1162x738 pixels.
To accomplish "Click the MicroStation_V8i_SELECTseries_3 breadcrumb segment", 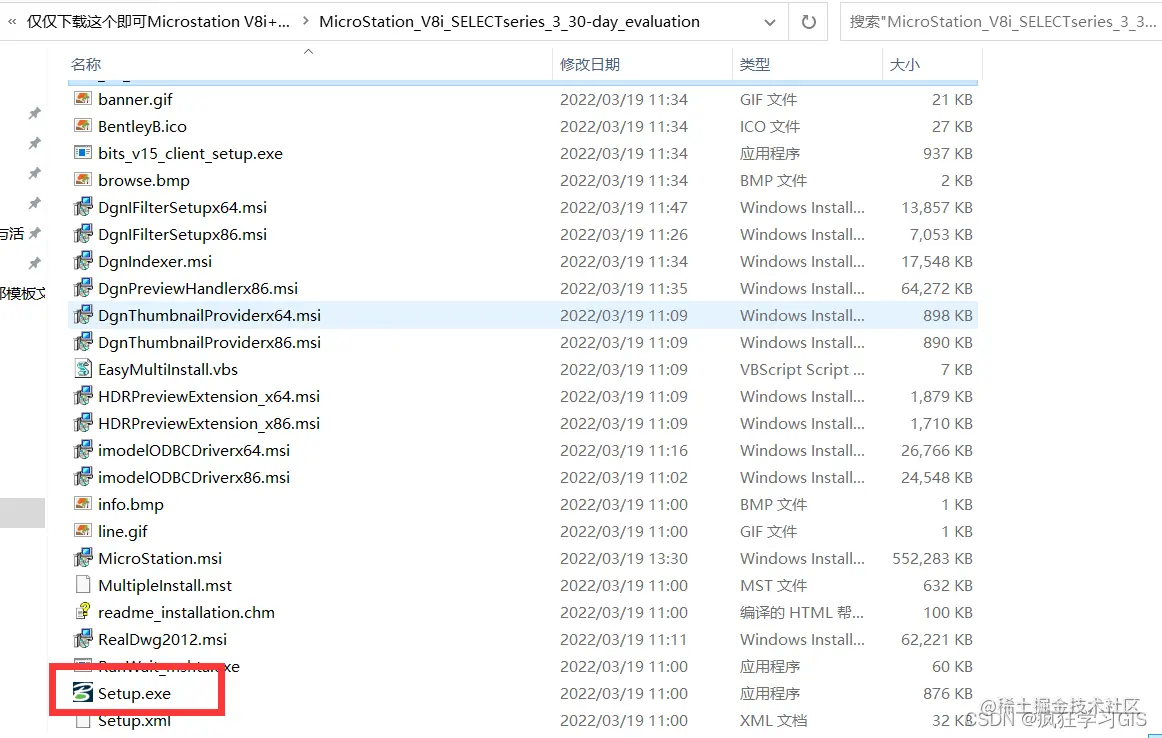I will click(509, 21).
